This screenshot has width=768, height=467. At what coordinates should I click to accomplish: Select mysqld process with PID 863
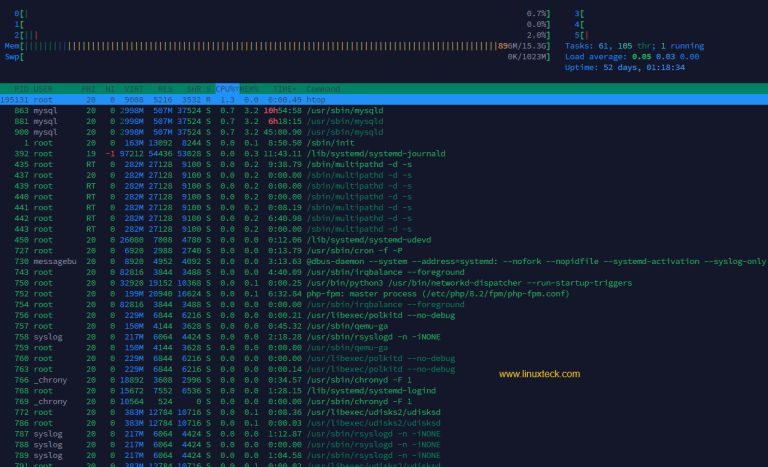(x=384, y=110)
